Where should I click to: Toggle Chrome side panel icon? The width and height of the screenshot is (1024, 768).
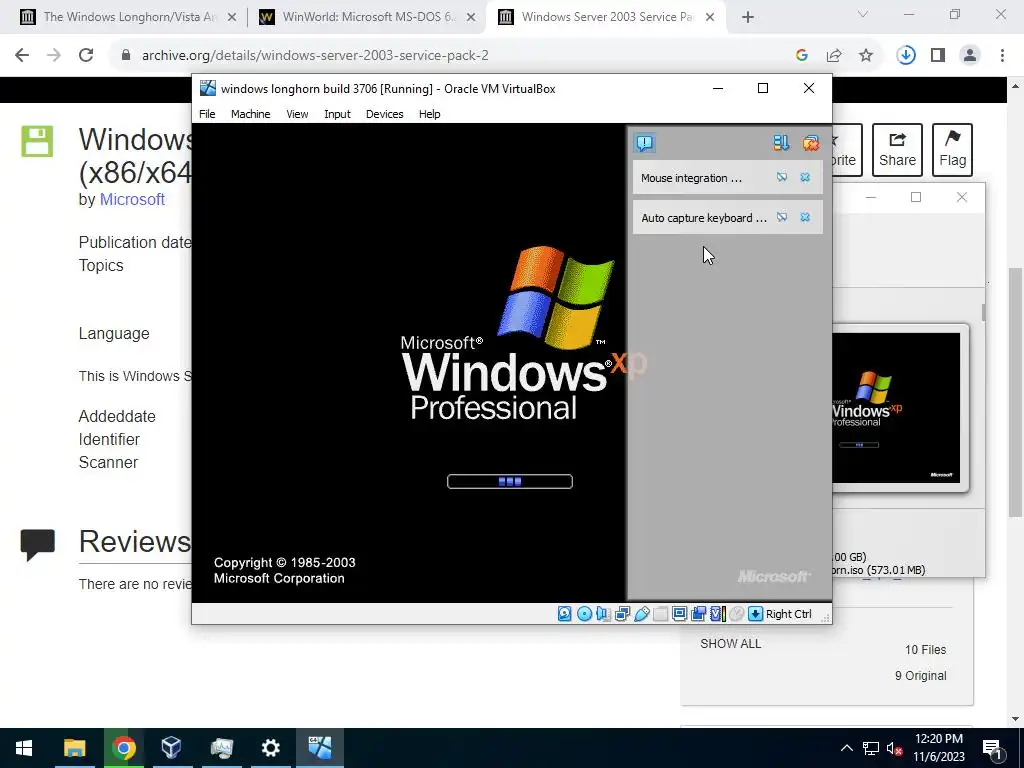coord(938,56)
